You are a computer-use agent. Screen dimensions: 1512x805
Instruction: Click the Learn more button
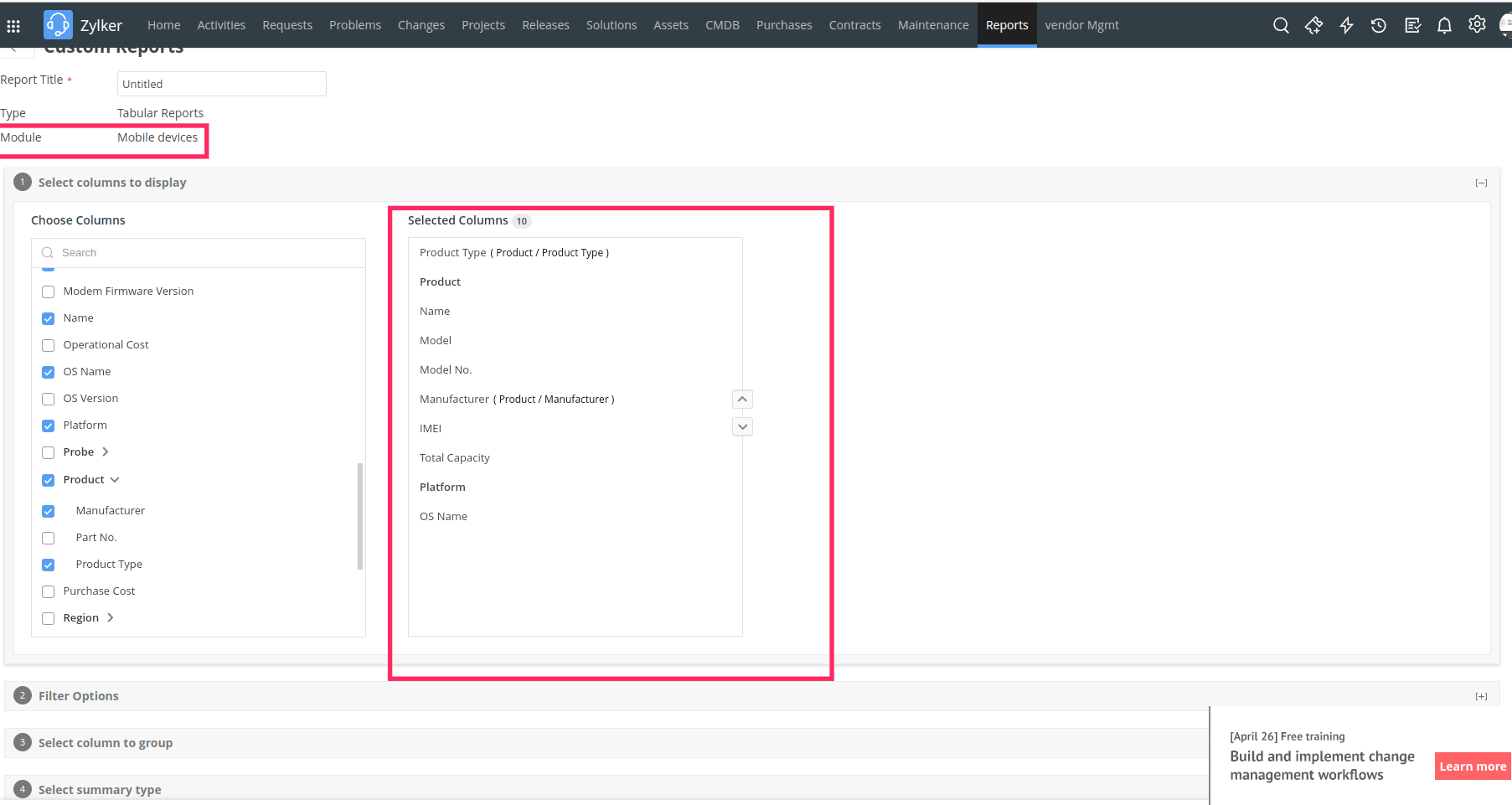pos(1472,766)
